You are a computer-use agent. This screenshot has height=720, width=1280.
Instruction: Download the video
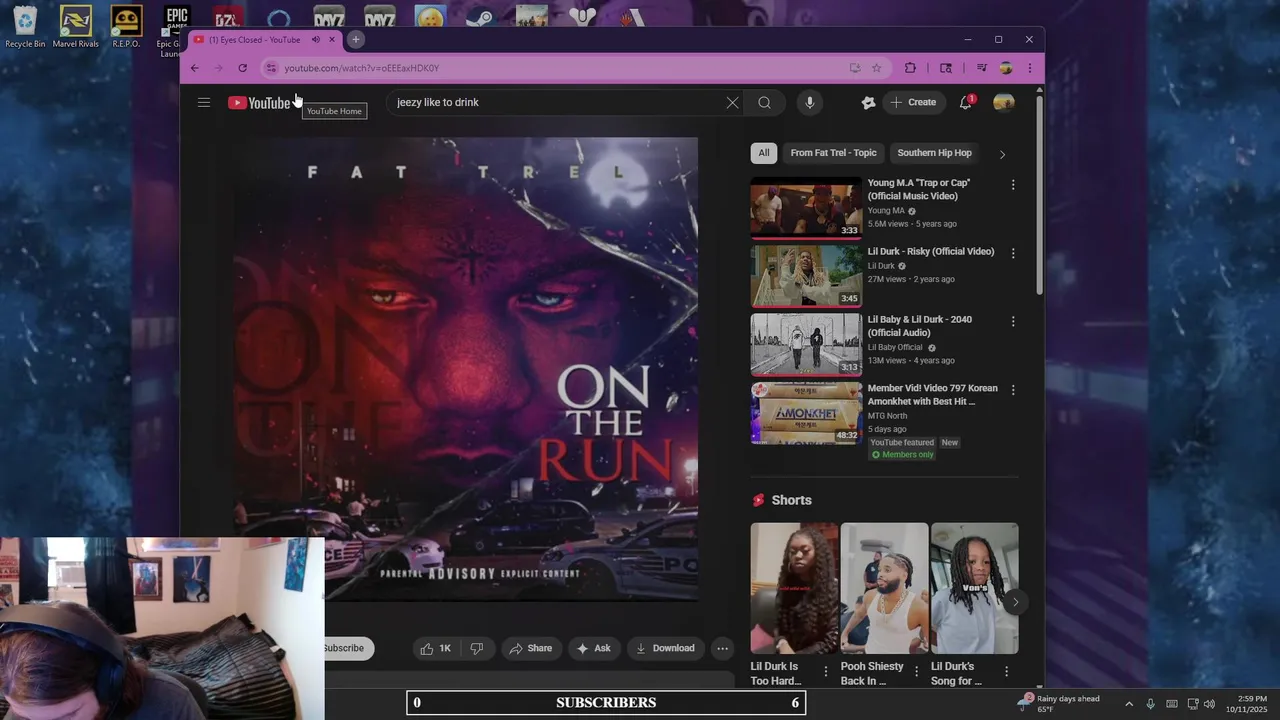[665, 648]
